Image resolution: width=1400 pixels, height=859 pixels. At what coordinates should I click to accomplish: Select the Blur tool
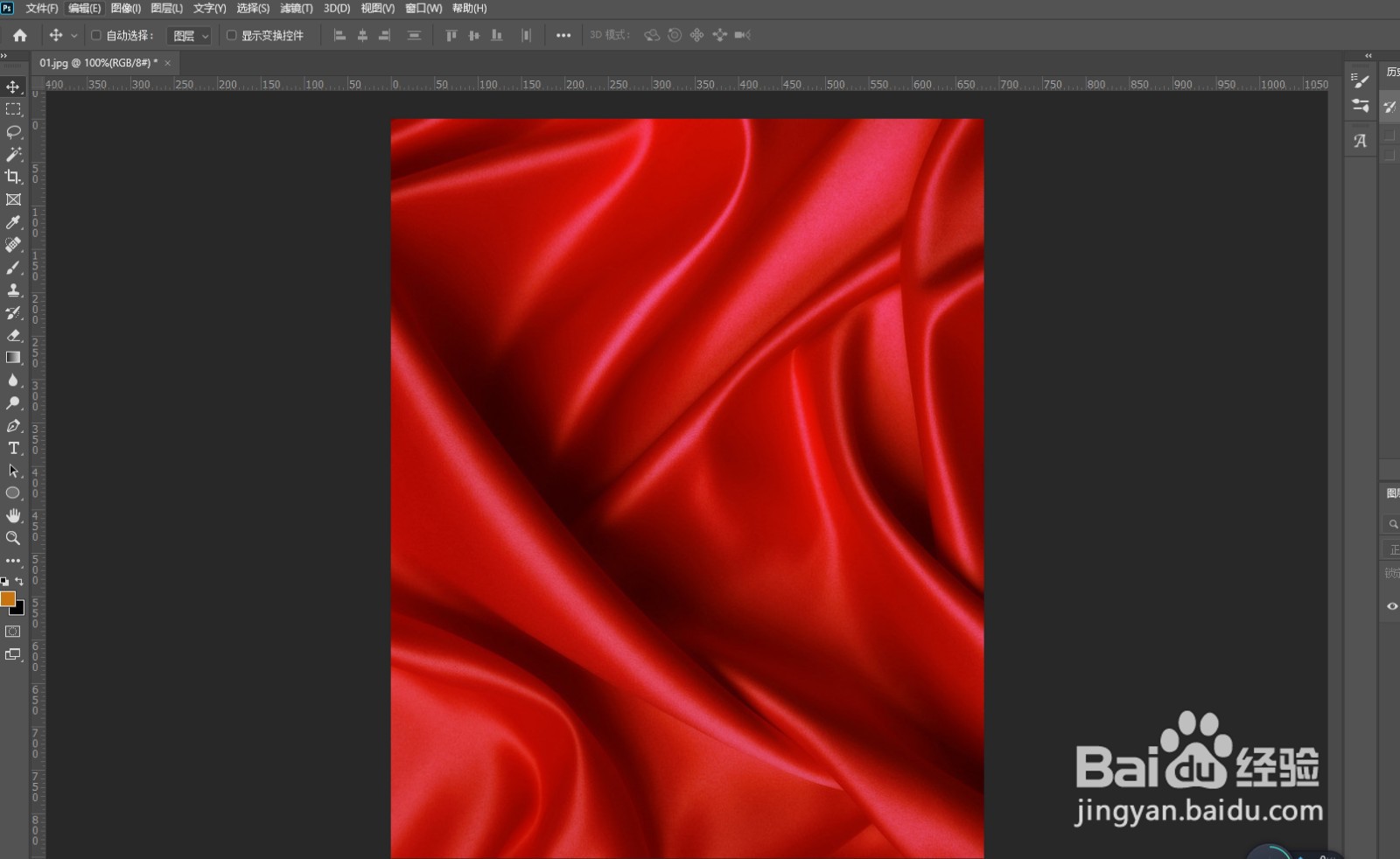[13, 381]
